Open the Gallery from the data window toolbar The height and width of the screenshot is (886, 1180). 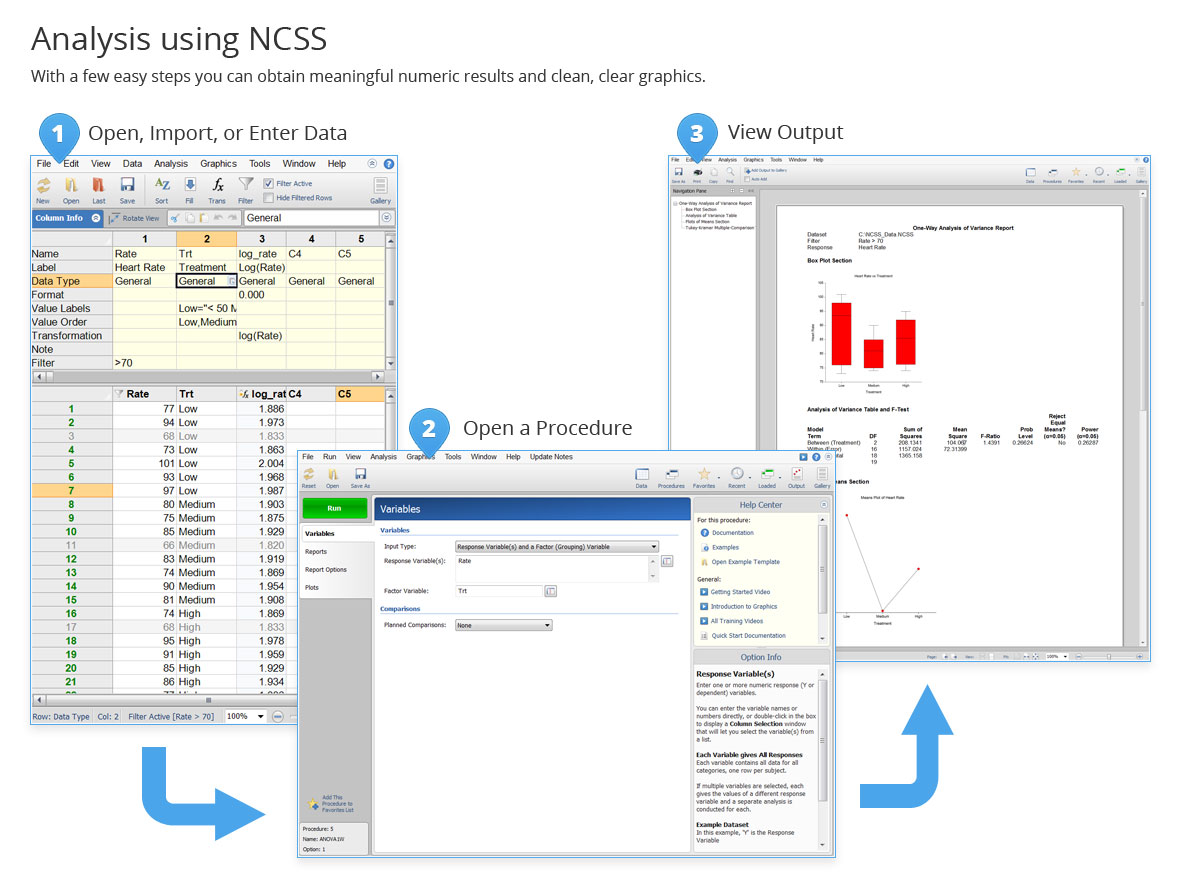[380, 187]
